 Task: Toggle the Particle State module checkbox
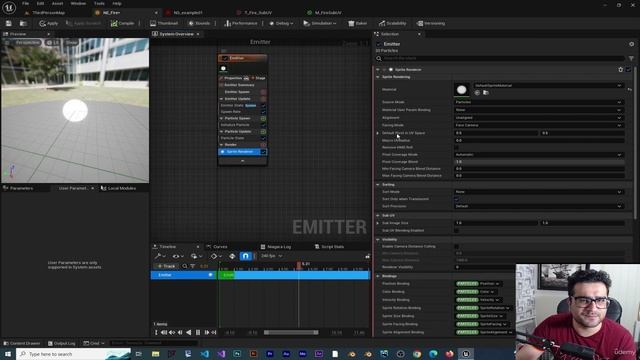coord(263,138)
